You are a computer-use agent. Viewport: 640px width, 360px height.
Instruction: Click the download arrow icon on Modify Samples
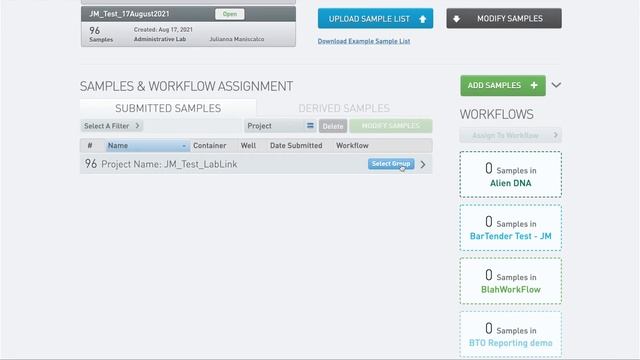[457, 18]
